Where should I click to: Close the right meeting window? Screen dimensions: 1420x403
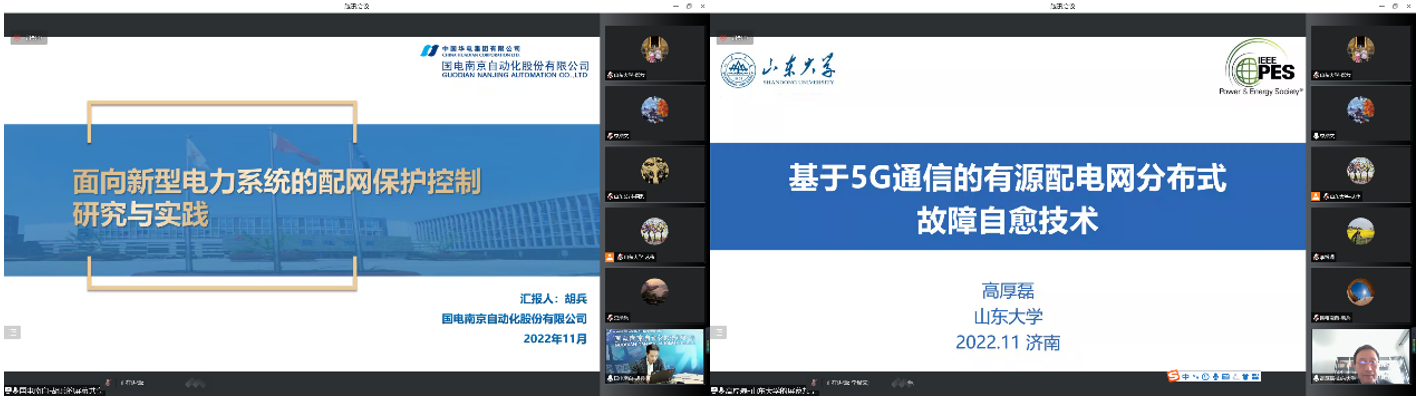pos(1408,6)
